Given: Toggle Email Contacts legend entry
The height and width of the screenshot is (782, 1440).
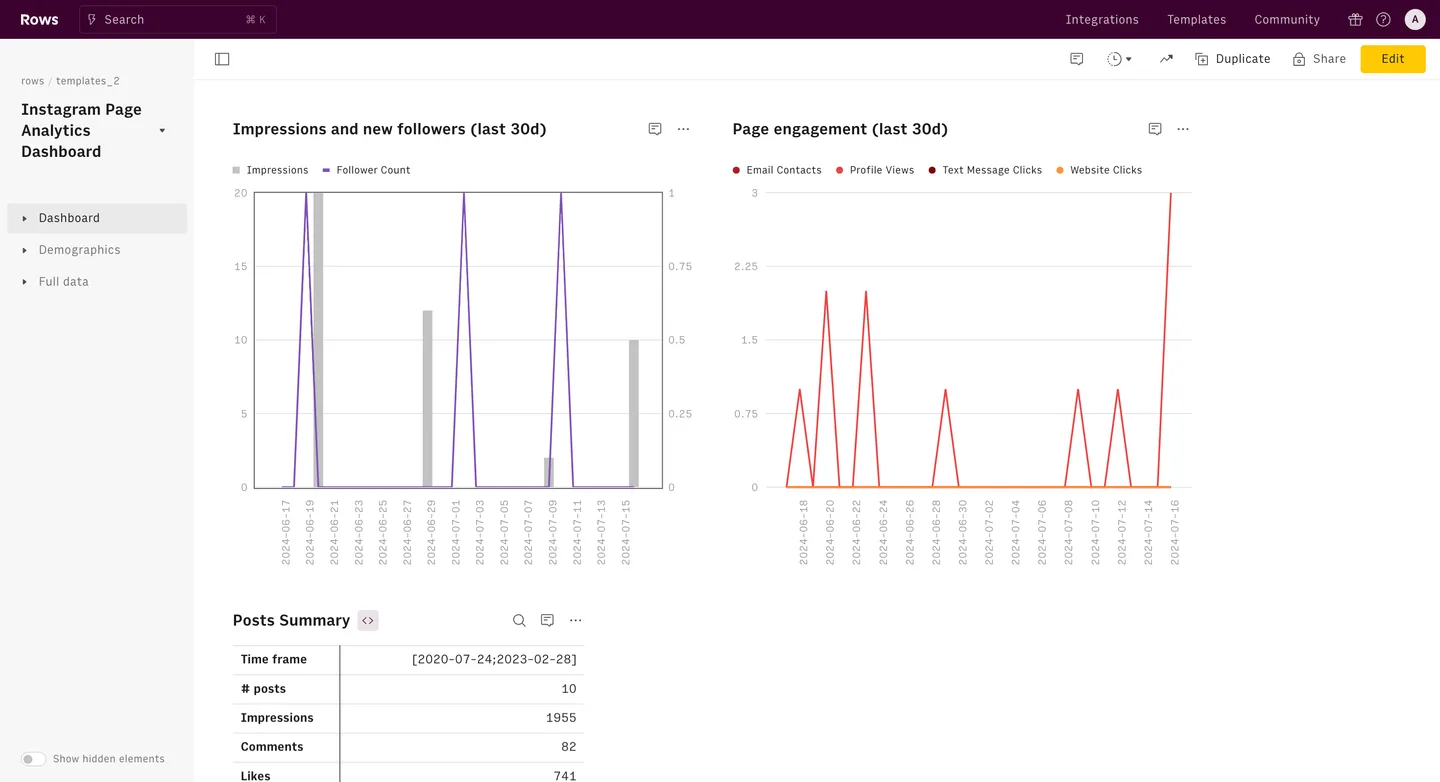Looking at the screenshot, I should [x=777, y=170].
